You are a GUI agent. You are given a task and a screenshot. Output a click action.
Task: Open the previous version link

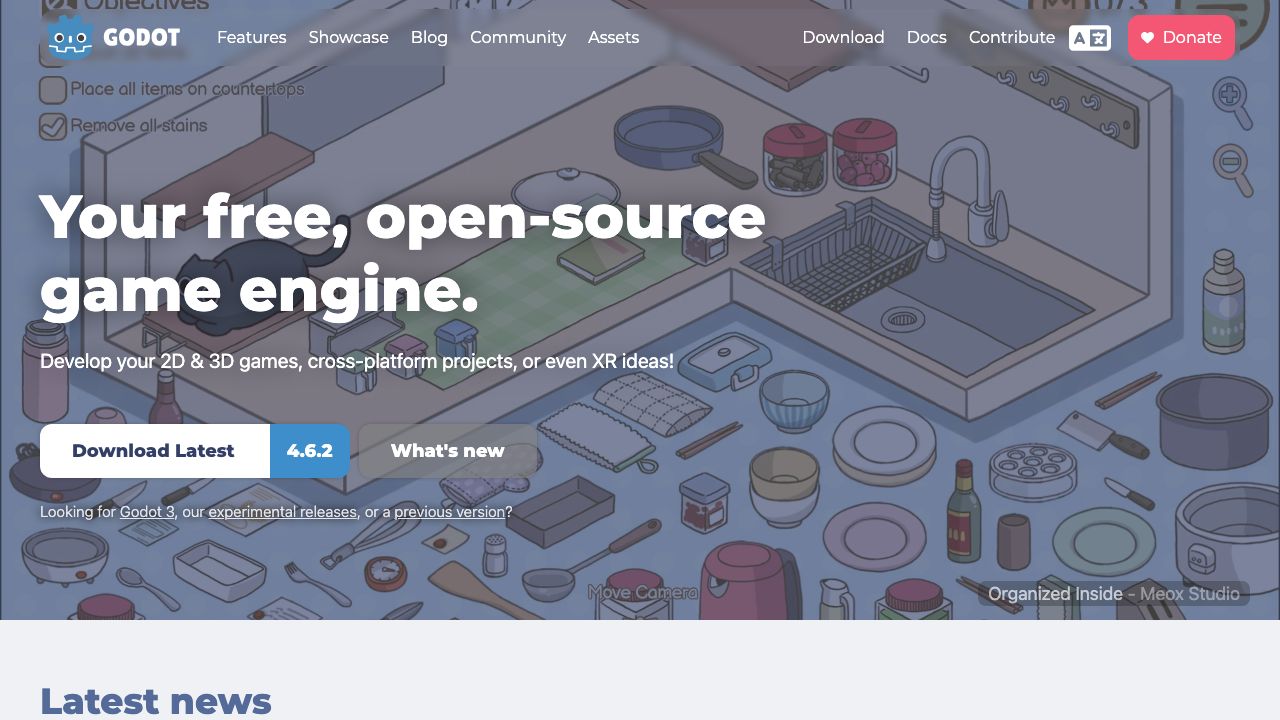pyautogui.click(x=449, y=512)
